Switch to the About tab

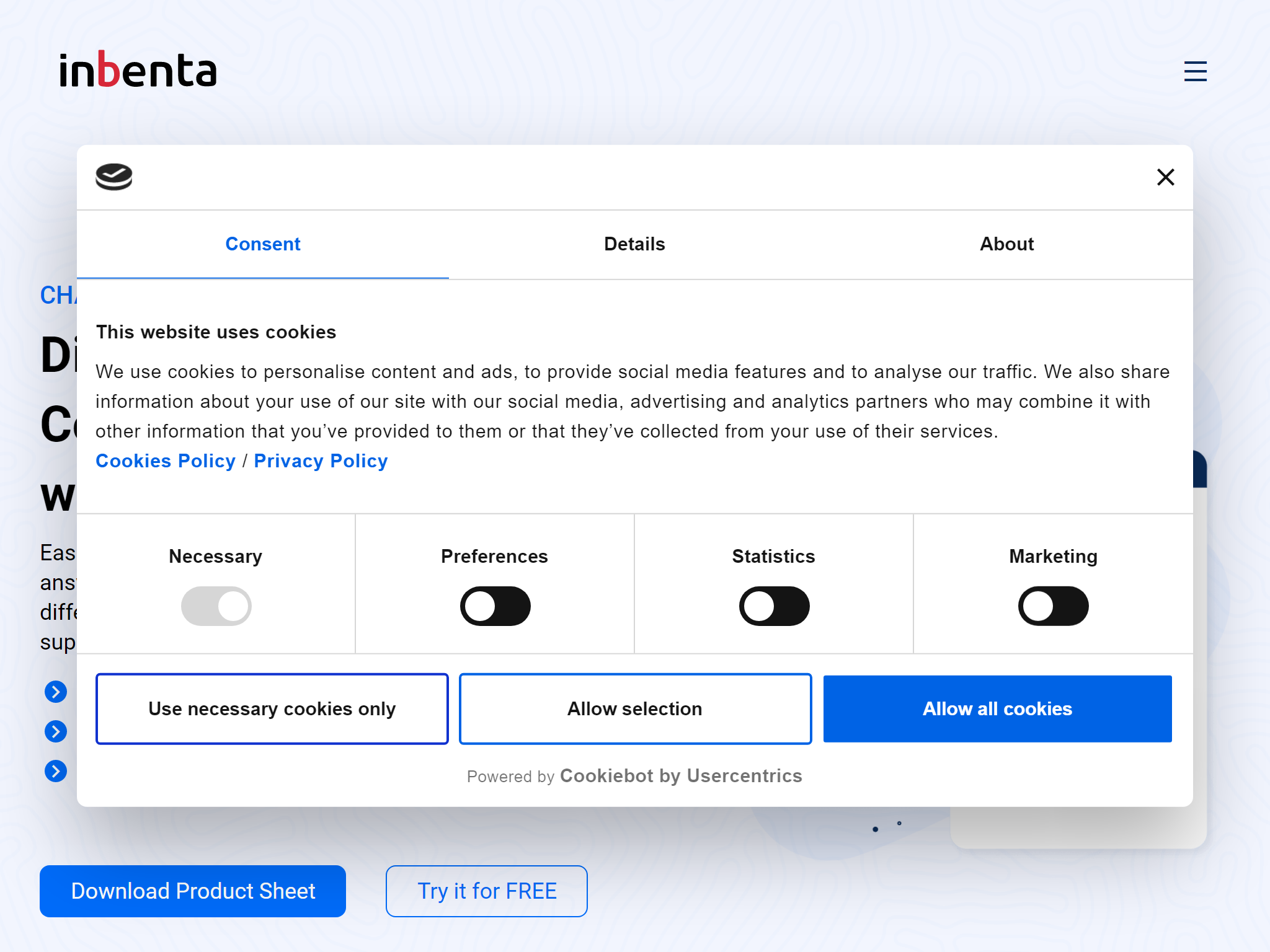tap(1006, 244)
